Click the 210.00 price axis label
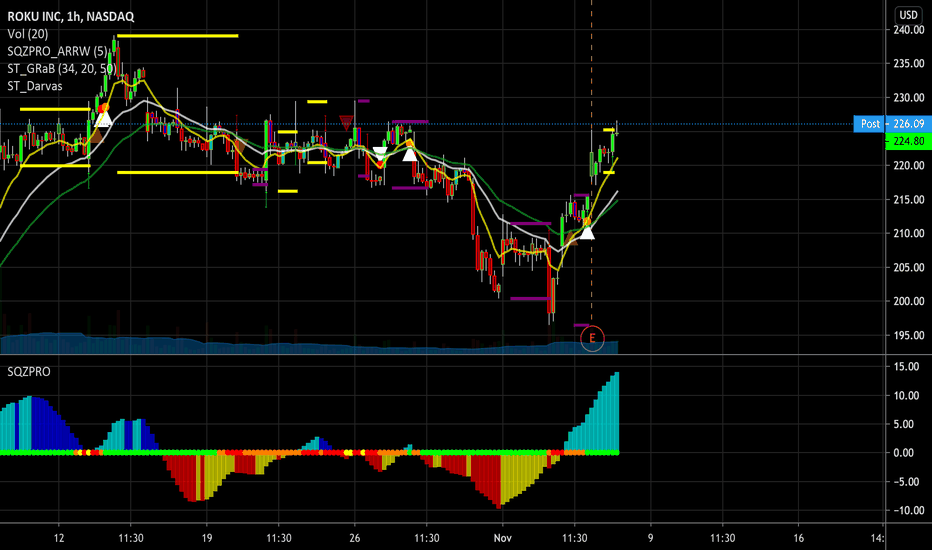Image resolution: width=932 pixels, height=550 pixels. (909, 233)
